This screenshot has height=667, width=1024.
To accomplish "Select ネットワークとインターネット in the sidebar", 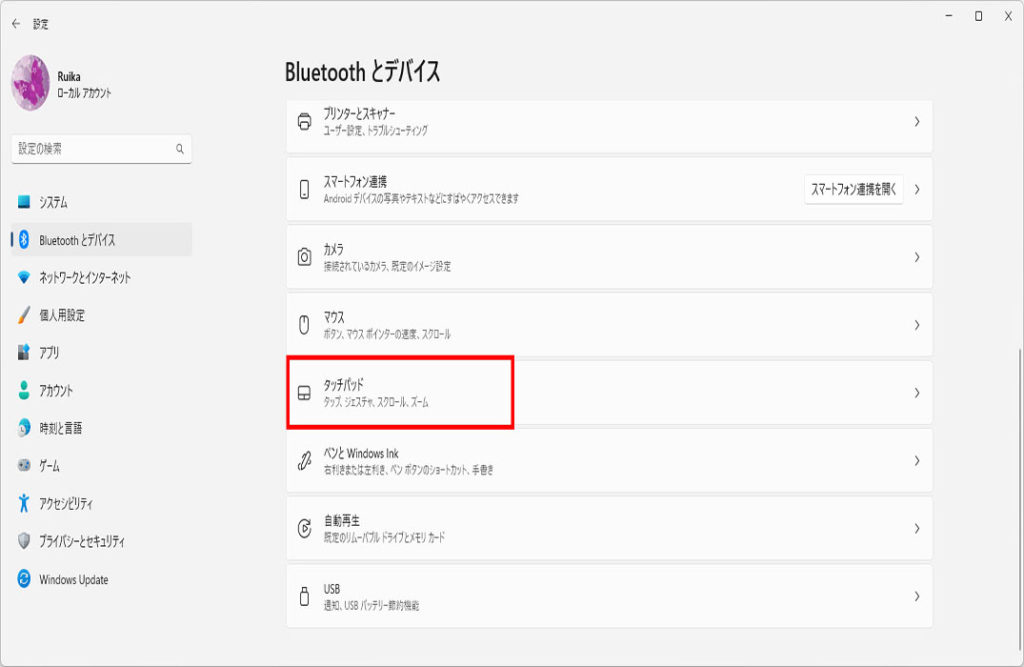I will [84, 278].
